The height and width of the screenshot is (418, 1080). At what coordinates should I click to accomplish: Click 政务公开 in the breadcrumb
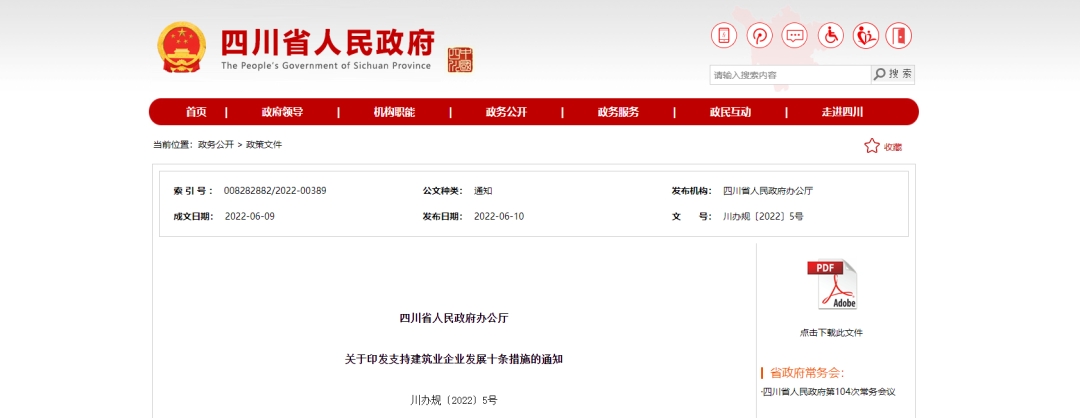(x=216, y=145)
